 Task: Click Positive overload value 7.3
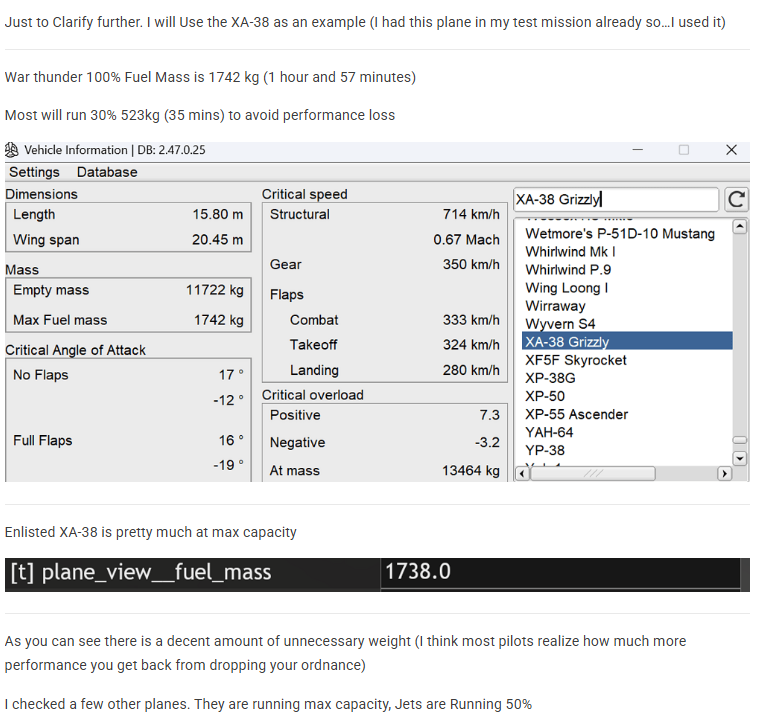(x=490, y=415)
